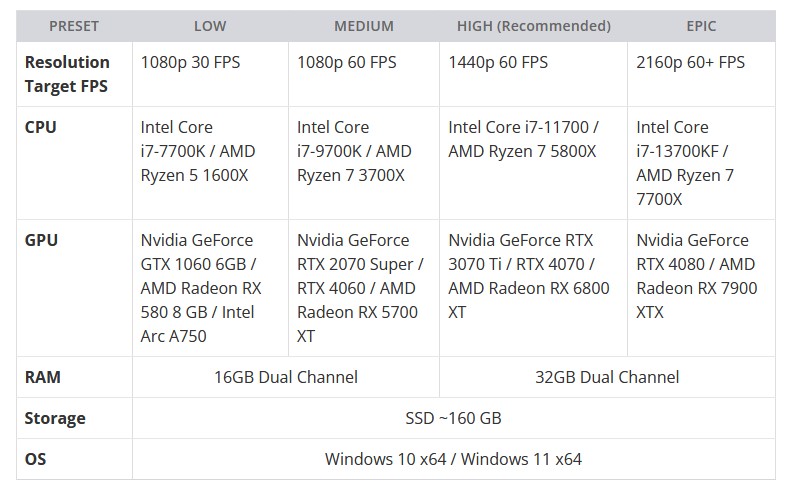Select the 16GB Dual Channel cell
The height and width of the screenshot is (495, 789).
285,377
